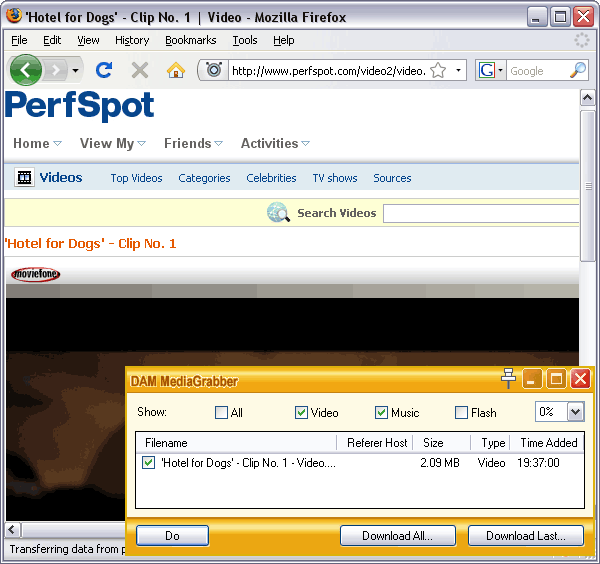The image size is (600, 564).
Task: Open the Edit menu
Action: (52, 40)
